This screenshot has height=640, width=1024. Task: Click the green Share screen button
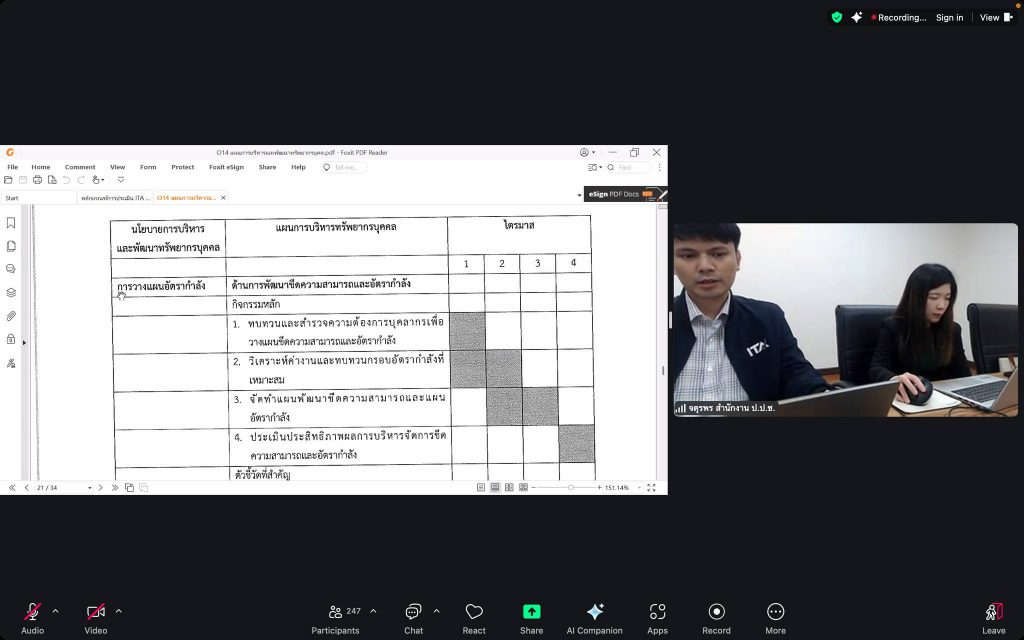tap(532, 618)
